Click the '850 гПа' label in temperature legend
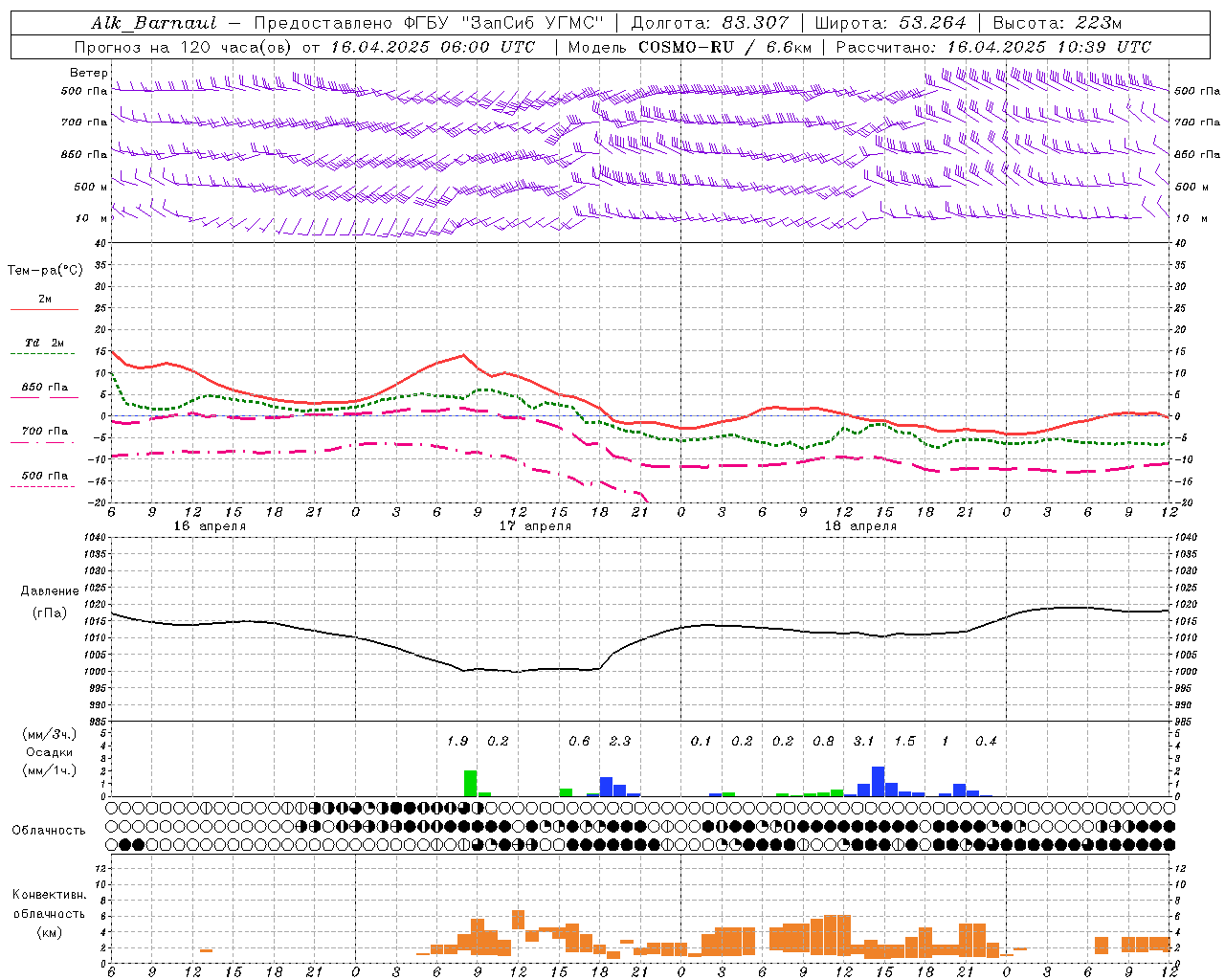The height and width of the screenshot is (980, 1225). 45,388
